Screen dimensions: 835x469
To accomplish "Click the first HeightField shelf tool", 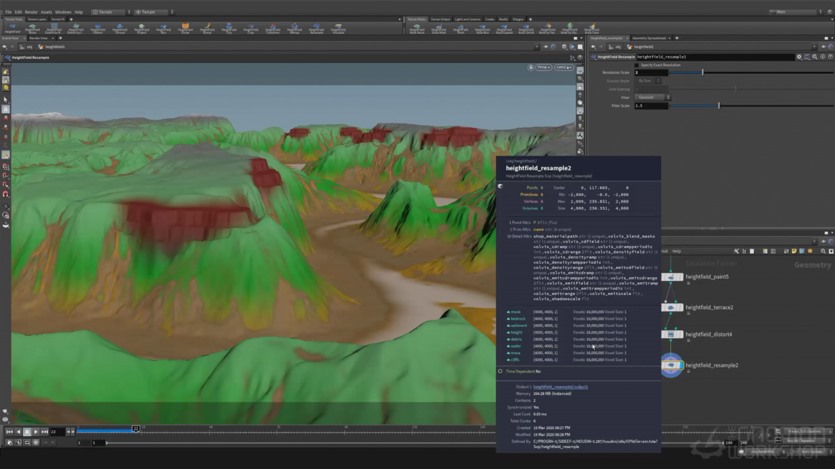I will click(x=12, y=28).
